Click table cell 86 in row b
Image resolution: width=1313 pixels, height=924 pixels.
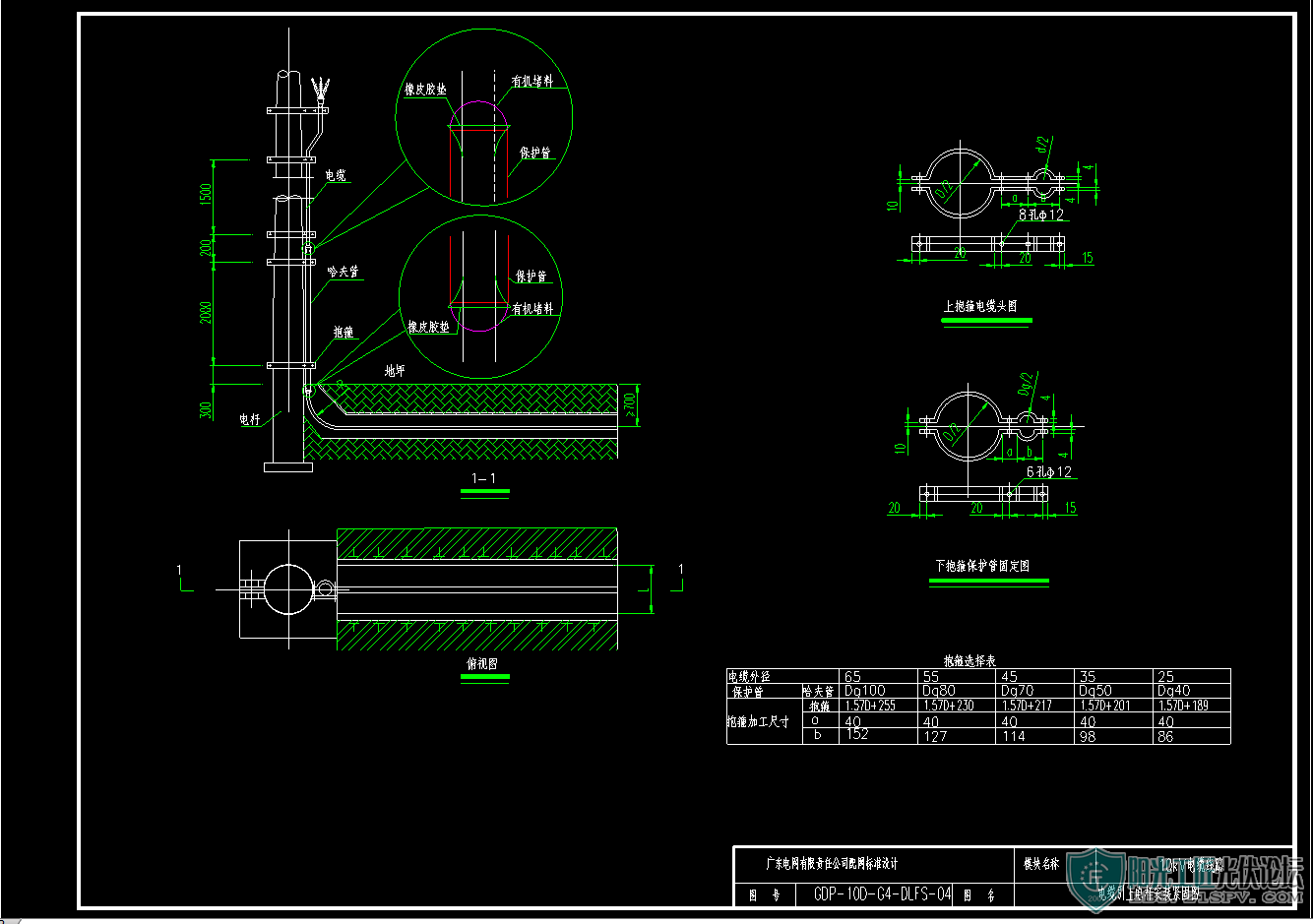click(1166, 736)
